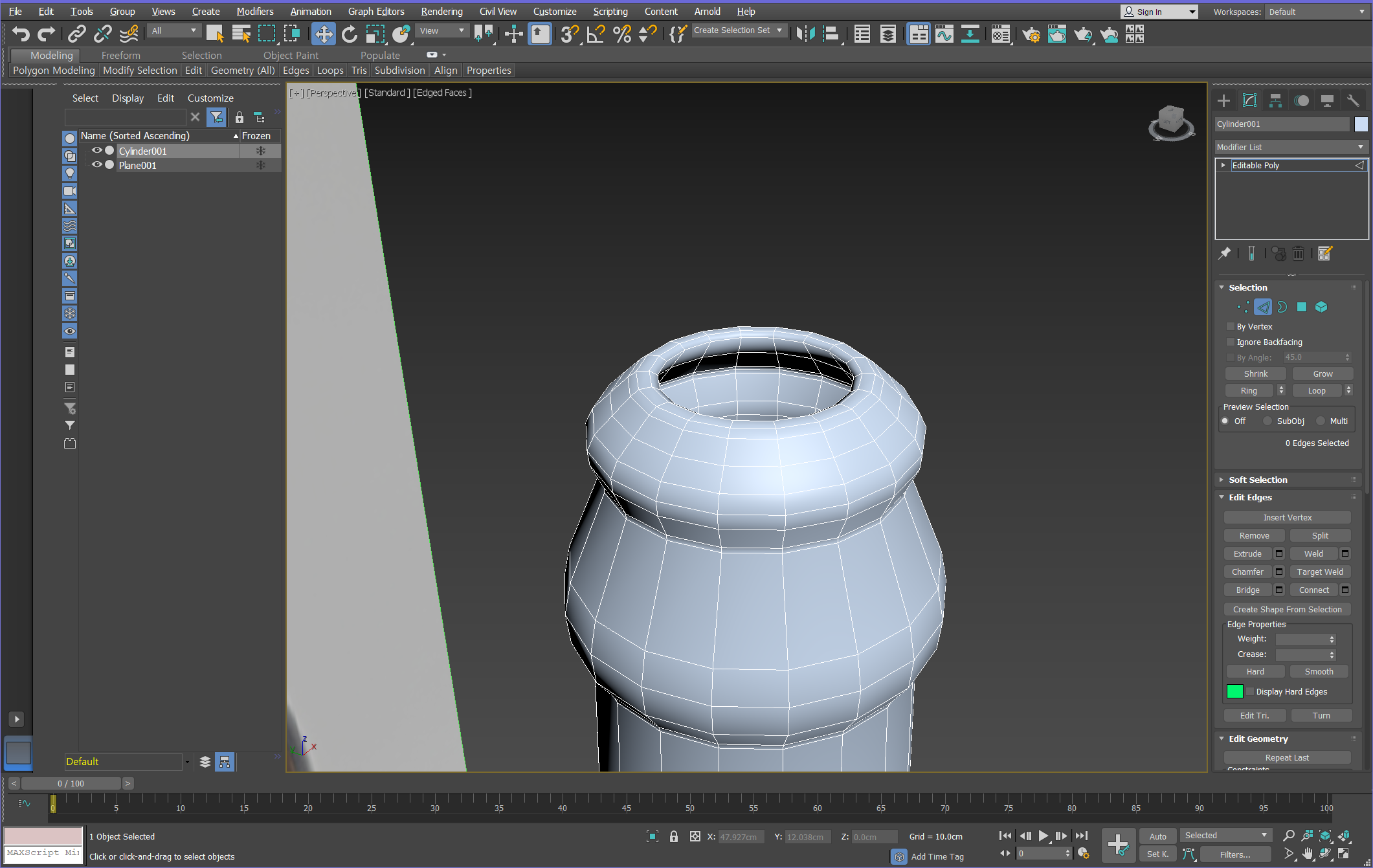Activate the Select and Rotate tool
1373x868 pixels.
pos(349,34)
